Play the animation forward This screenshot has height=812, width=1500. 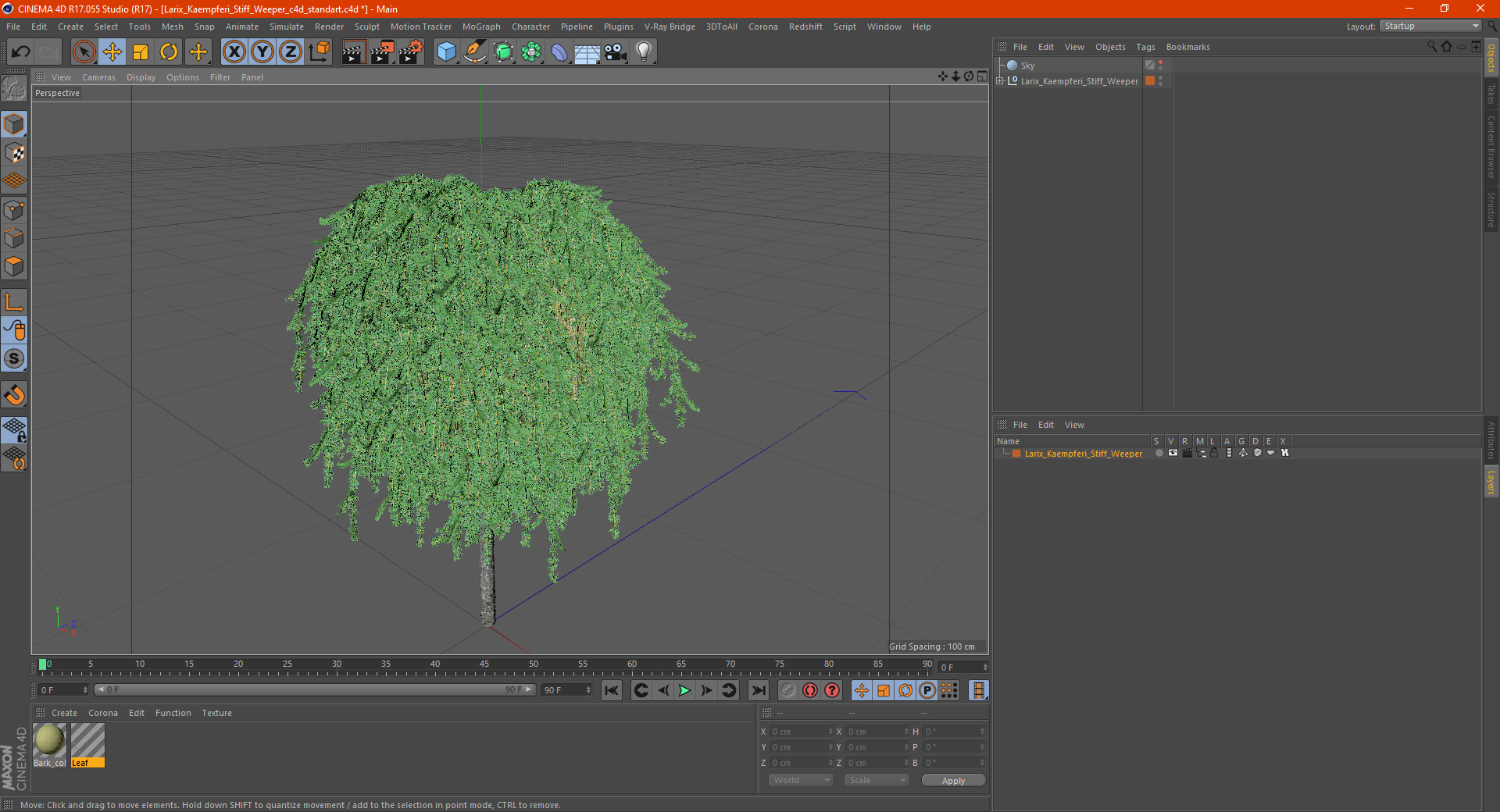[684, 690]
